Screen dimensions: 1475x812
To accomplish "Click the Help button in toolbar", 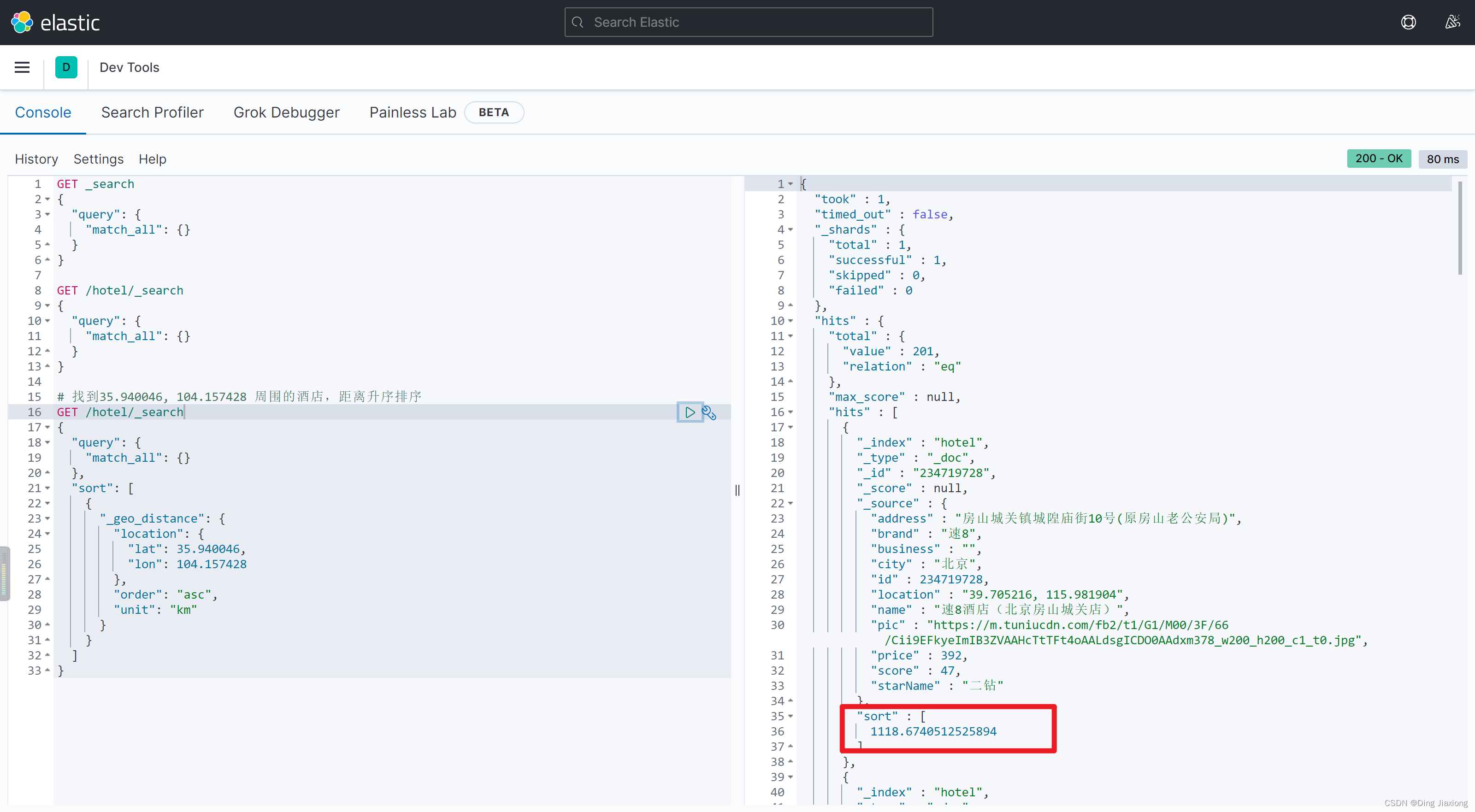I will (x=152, y=159).
